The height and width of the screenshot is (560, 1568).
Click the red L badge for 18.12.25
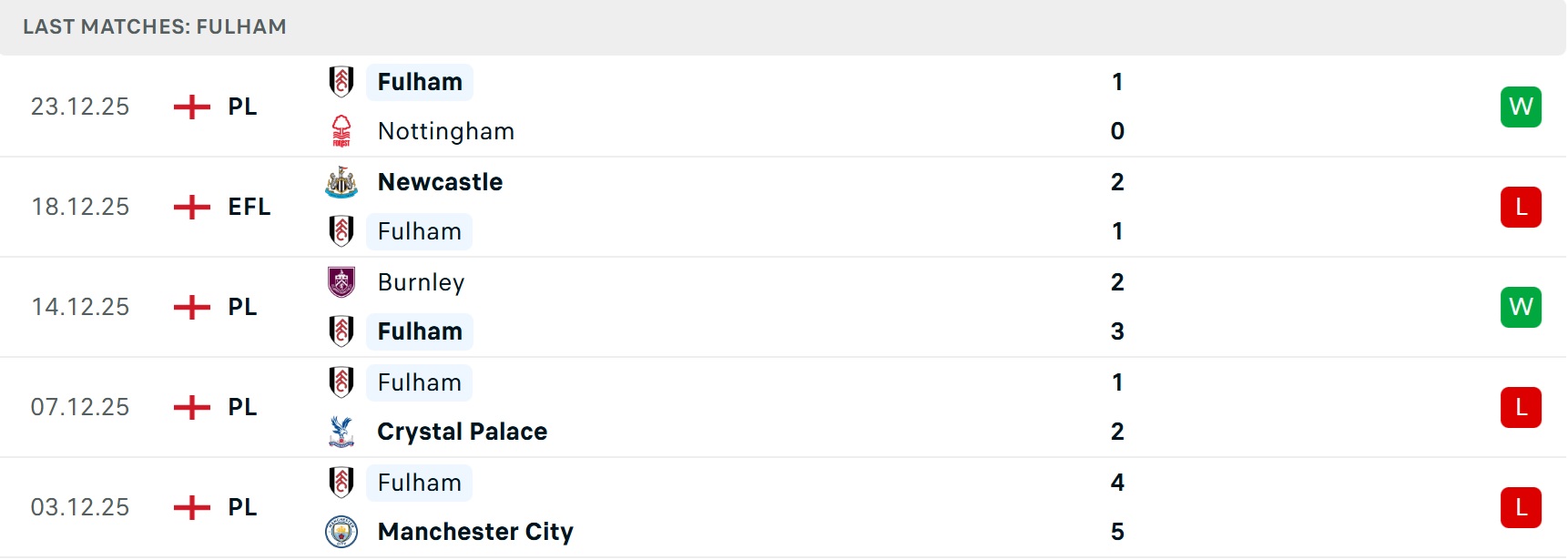coord(1521,207)
